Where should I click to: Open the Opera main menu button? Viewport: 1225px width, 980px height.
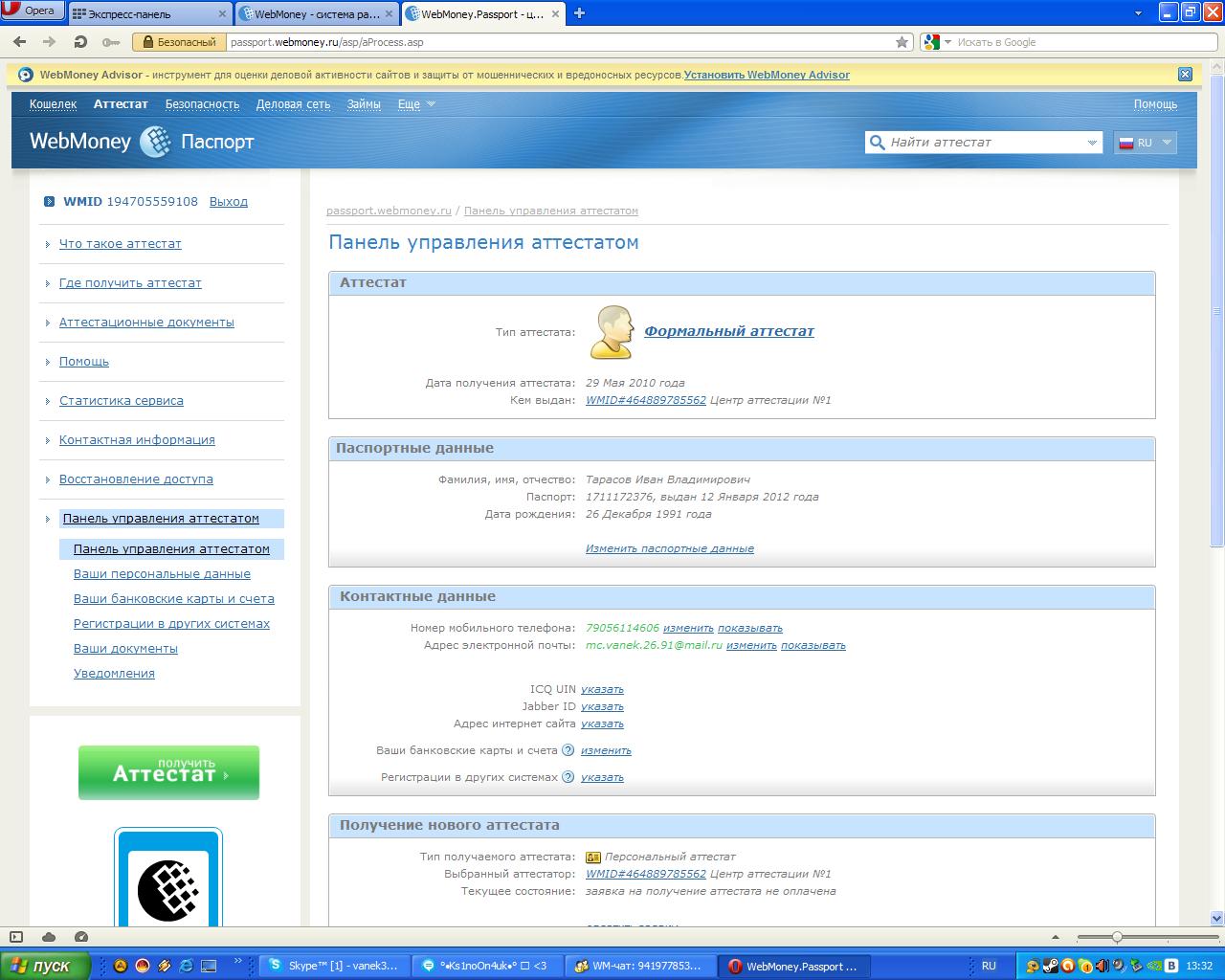[x=33, y=11]
